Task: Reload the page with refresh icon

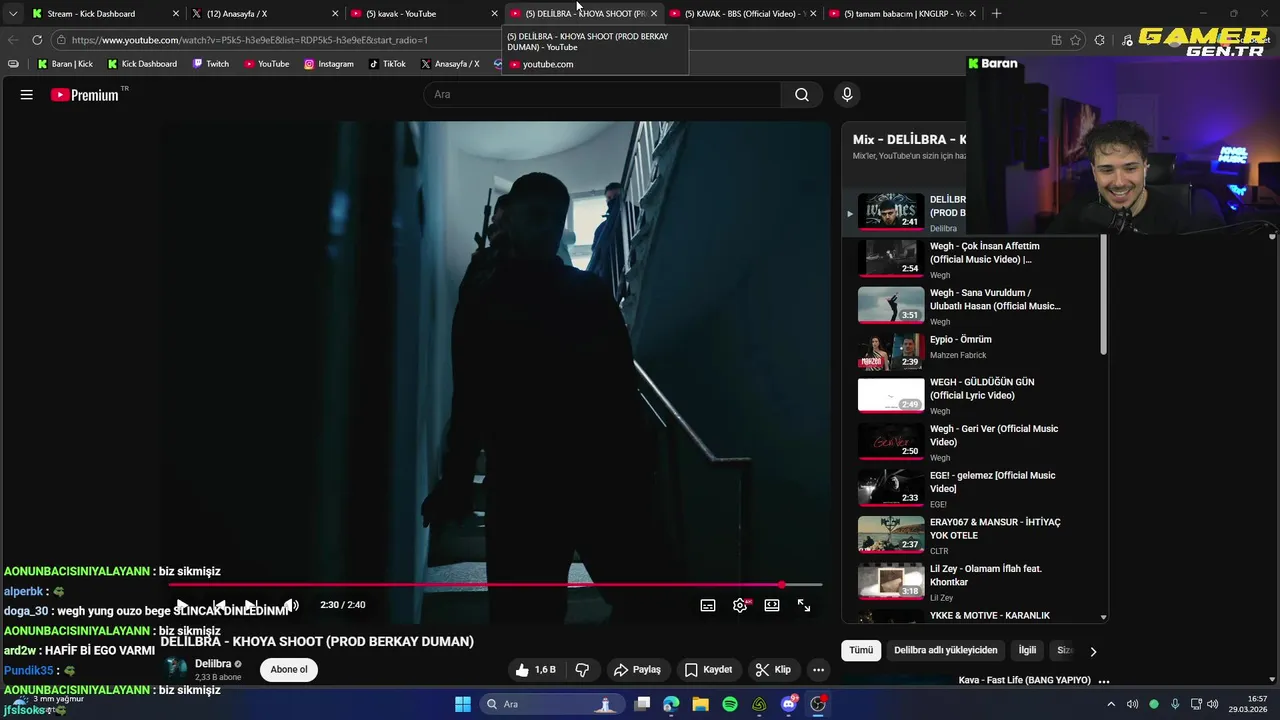Action: 37,40
